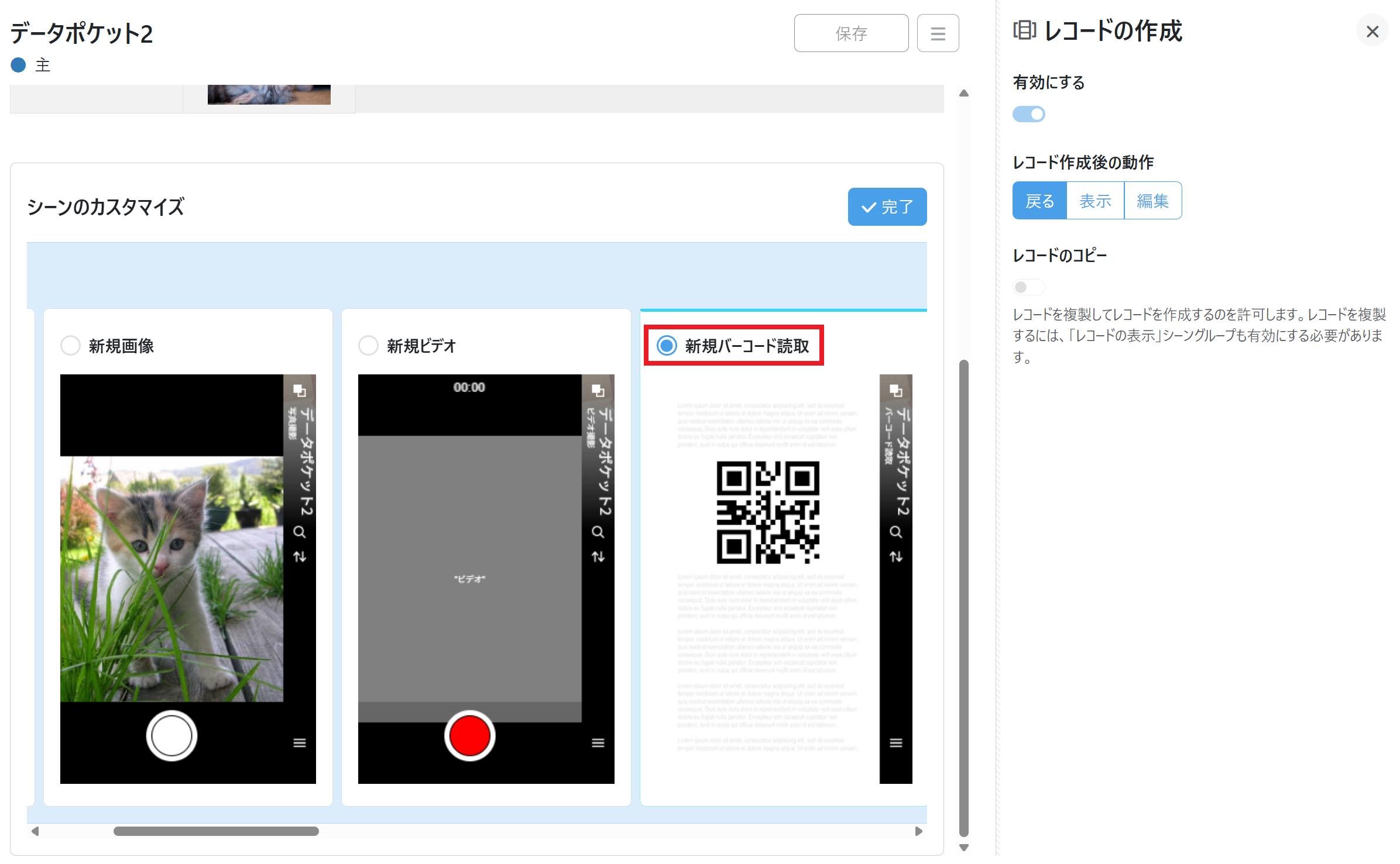Click menu lines icon in barcode preview
This screenshot has height=864, width=1400.
(895, 743)
